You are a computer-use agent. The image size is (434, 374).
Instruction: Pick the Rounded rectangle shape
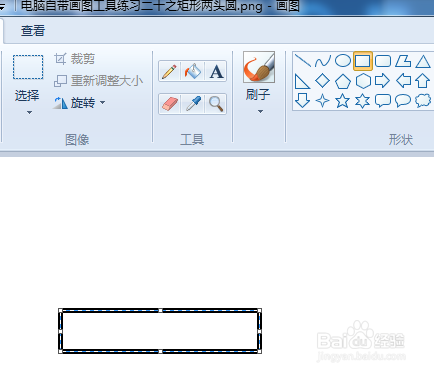click(383, 61)
